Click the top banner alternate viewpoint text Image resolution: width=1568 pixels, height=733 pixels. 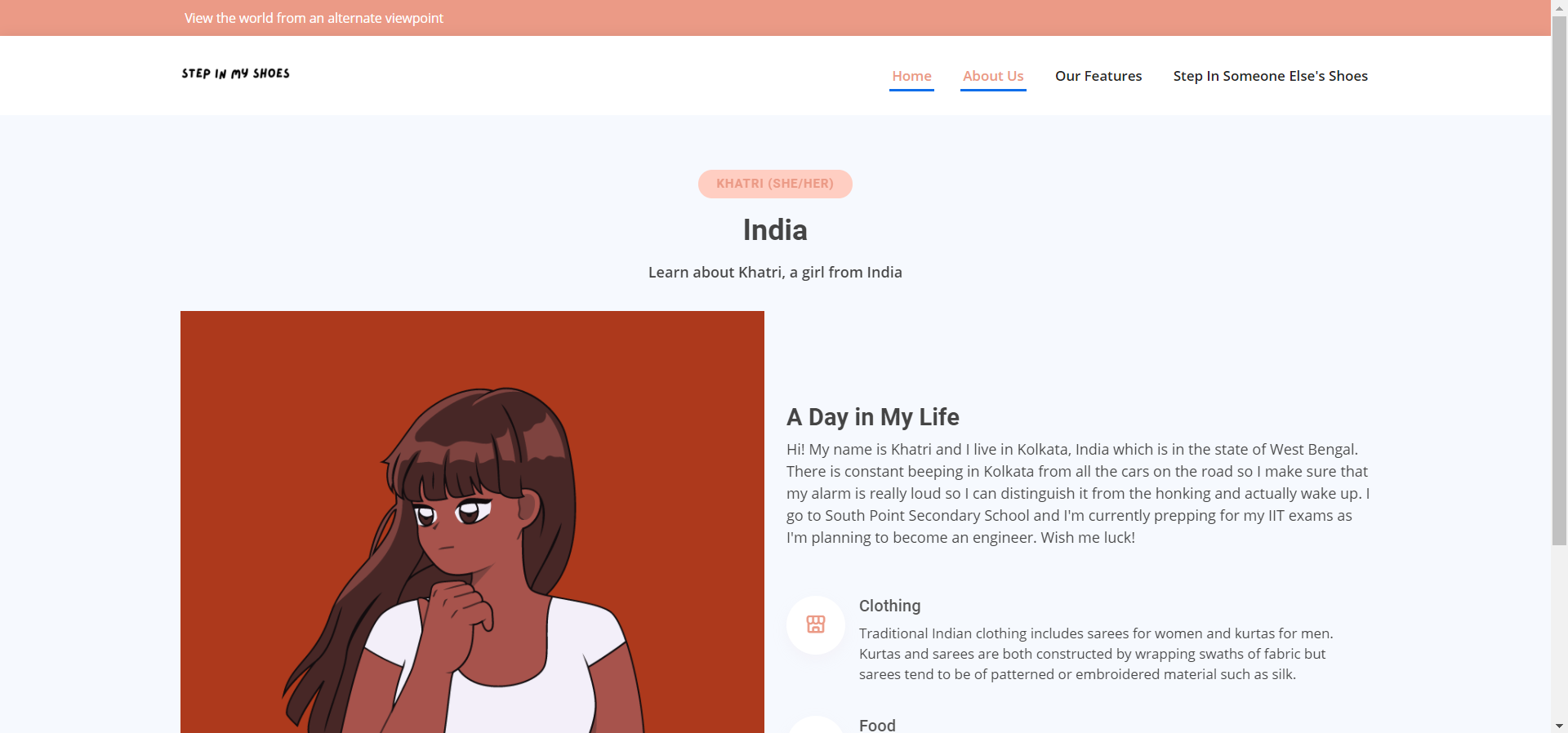[x=314, y=18]
